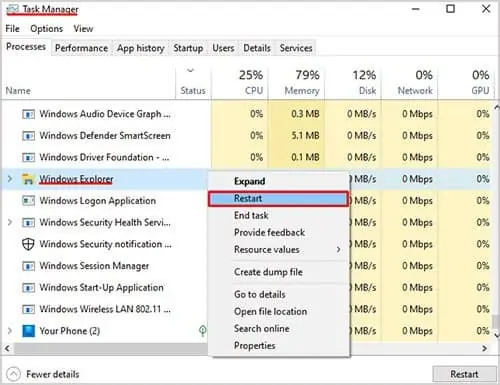Choose Open file location option
Image resolution: width=500 pixels, height=385 pixels.
pyautogui.click(x=279, y=311)
